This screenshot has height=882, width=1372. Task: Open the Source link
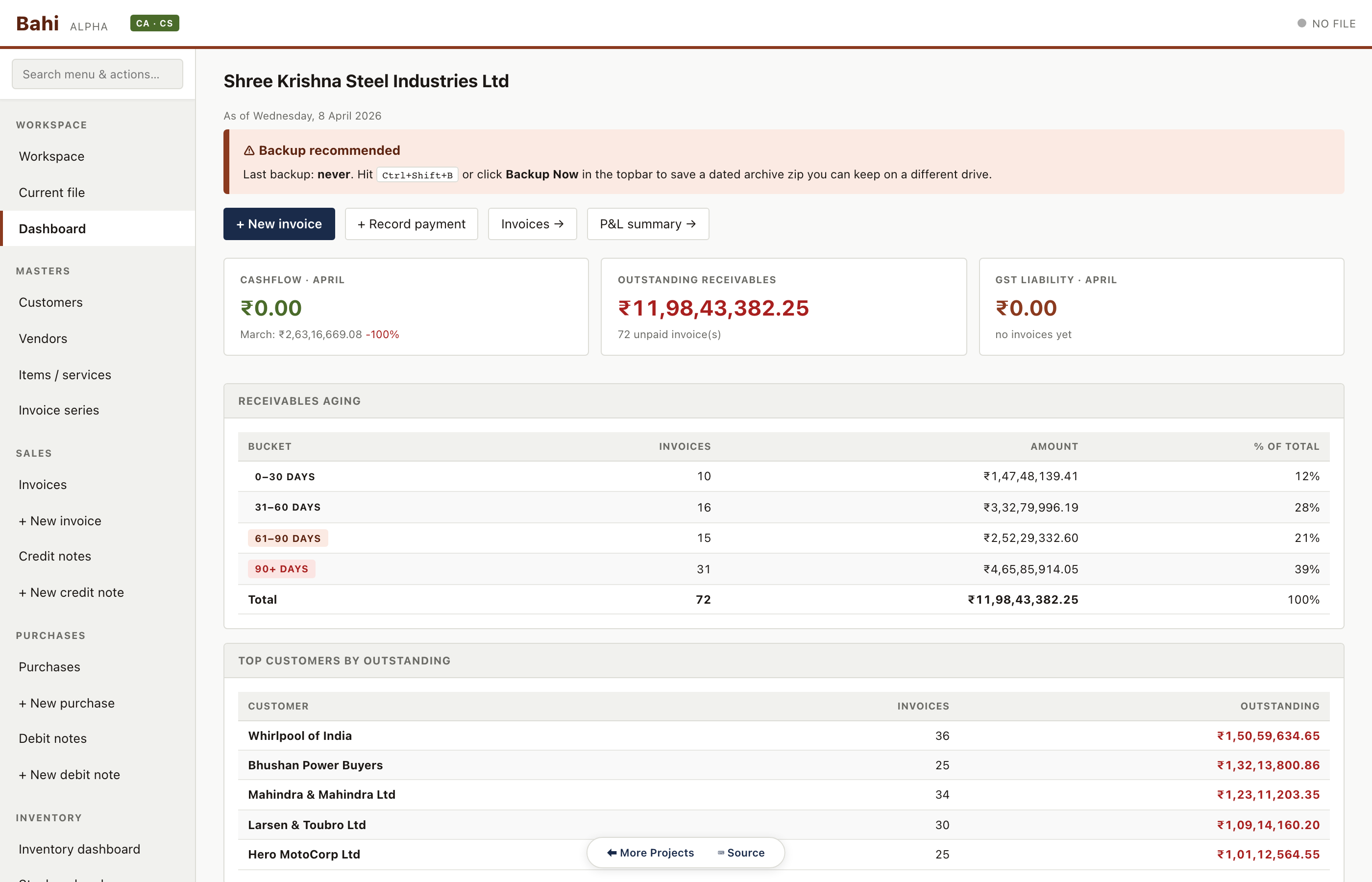coord(746,852)
